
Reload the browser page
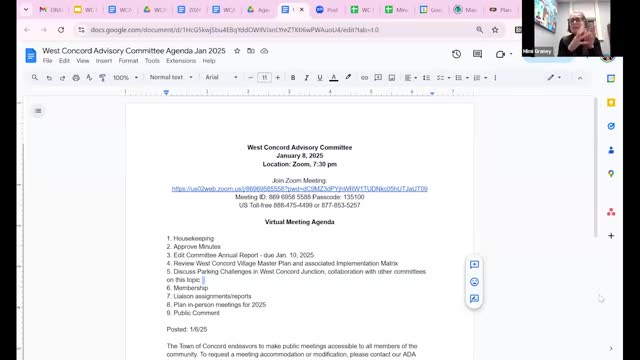coord(61,30)
